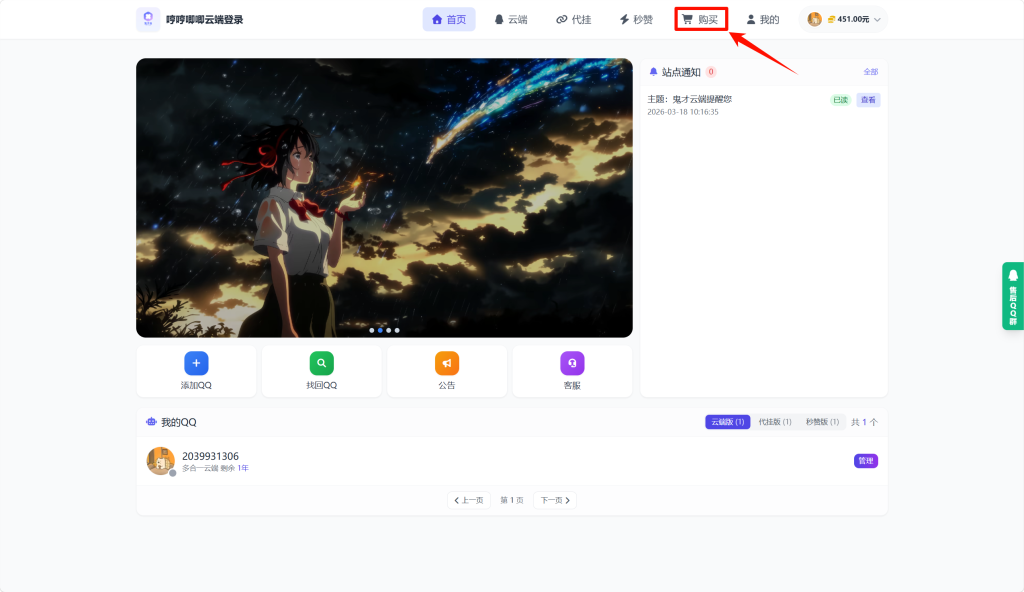
Task: Click the anime banner image
Action: (384, 198)
